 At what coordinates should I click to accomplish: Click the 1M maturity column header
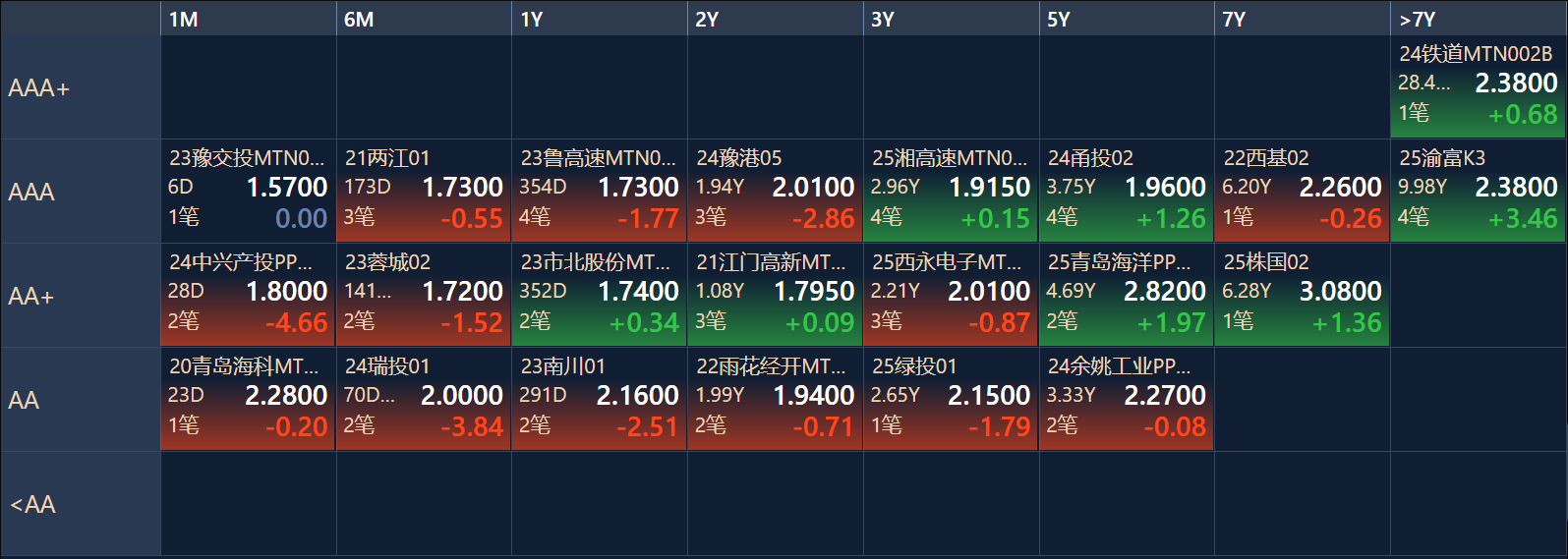click(x=247, y=19)
